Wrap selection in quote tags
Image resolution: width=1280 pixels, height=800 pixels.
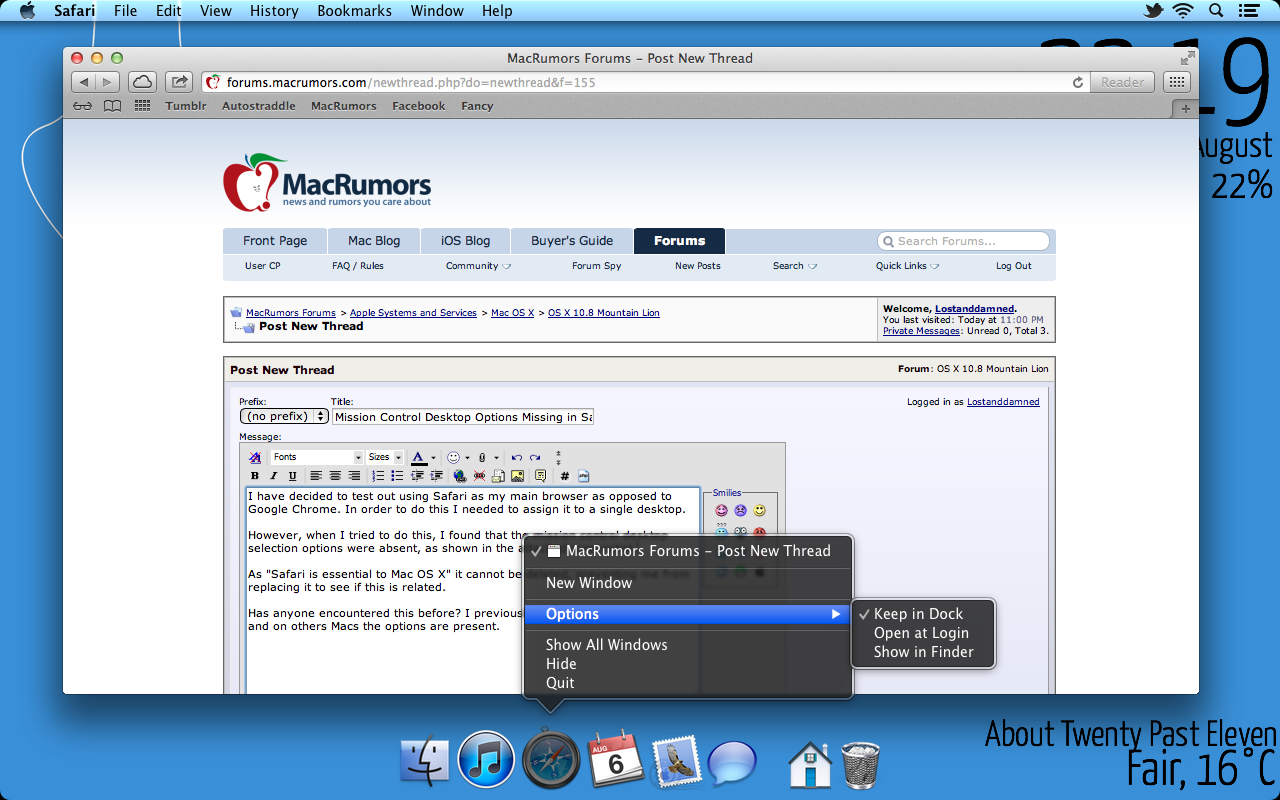(541, 476)
